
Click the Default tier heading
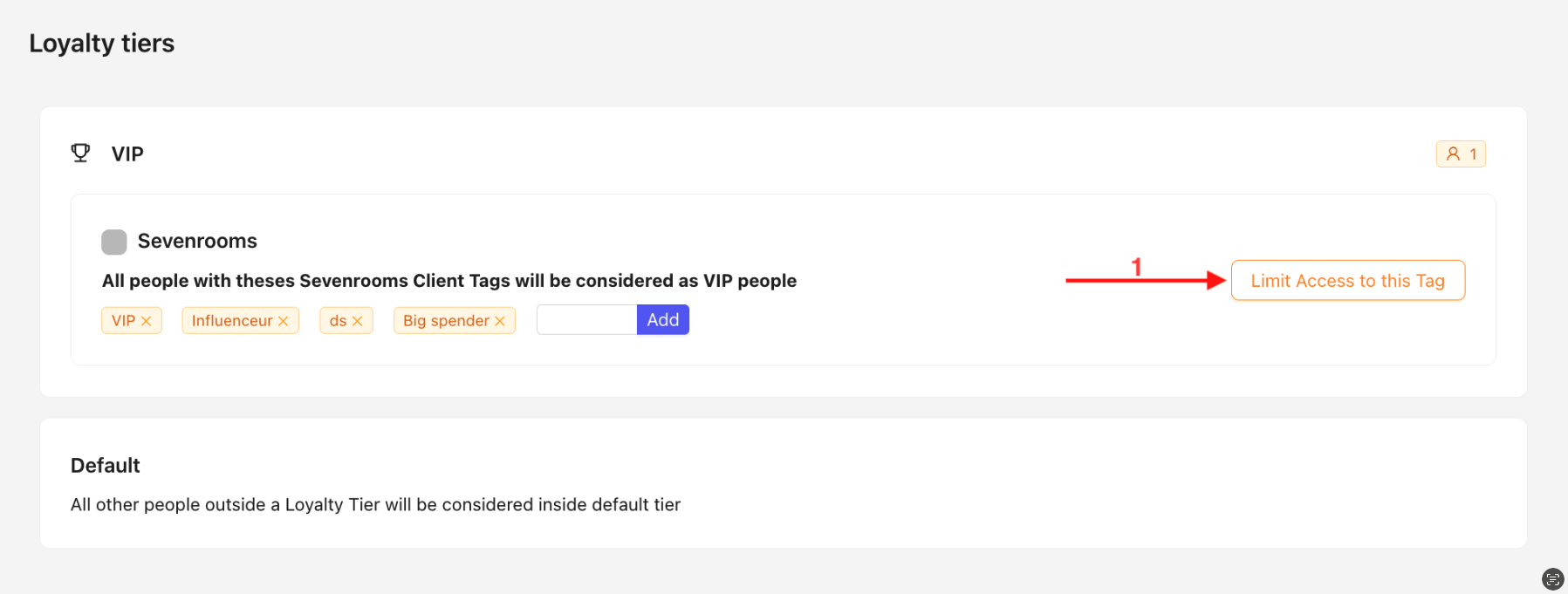(106, 466)
